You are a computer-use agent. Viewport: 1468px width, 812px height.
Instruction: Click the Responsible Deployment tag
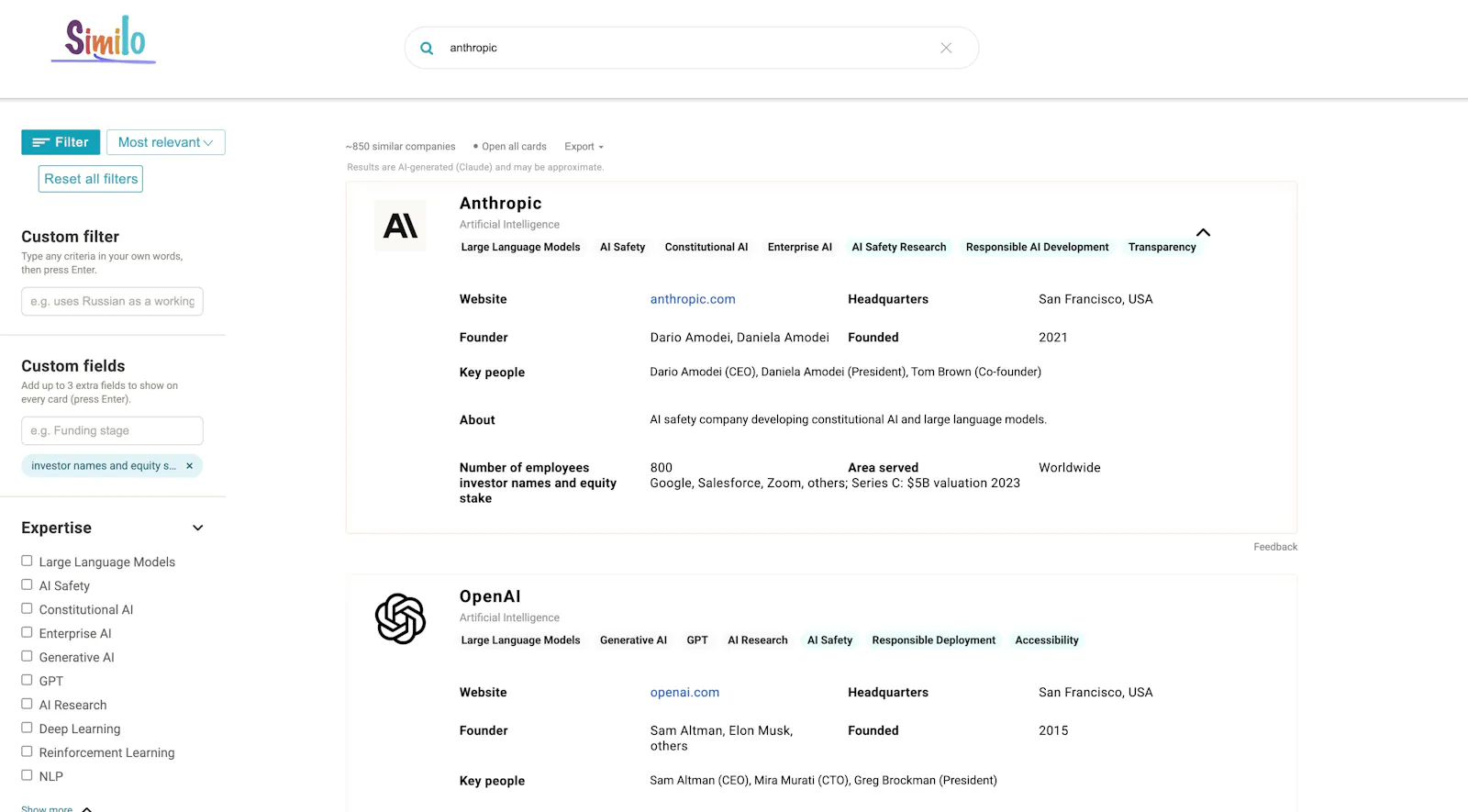tap(933, 640)
